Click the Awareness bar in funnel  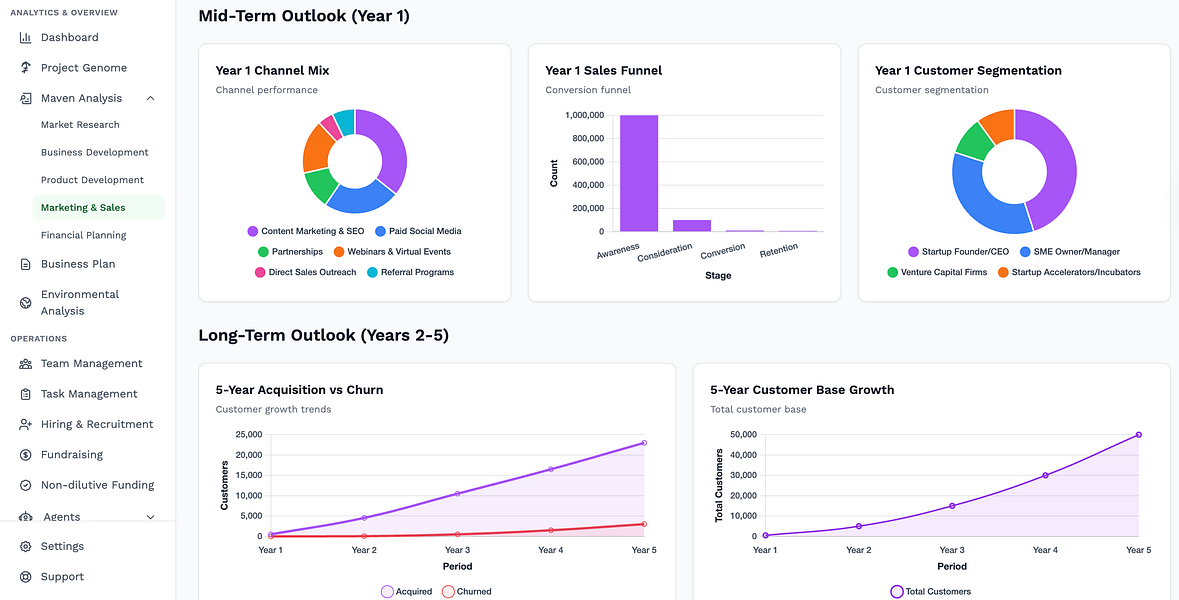point(639,173)
